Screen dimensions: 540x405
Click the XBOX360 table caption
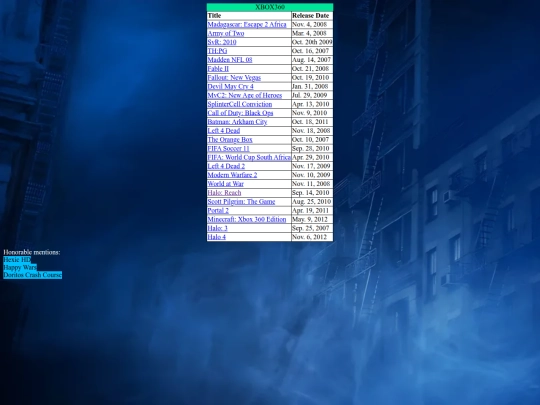(x=270, y=7)
